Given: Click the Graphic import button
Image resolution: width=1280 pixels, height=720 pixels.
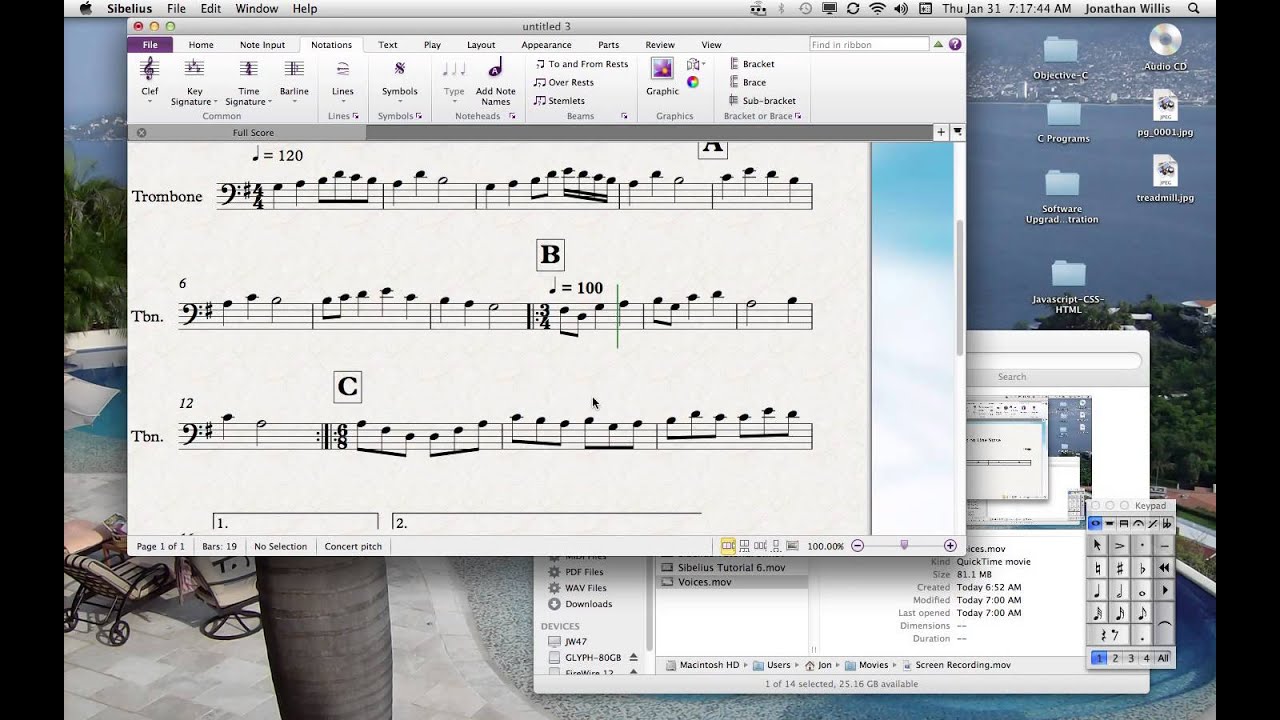Looking at the screenshot, I should coord(662,76).
